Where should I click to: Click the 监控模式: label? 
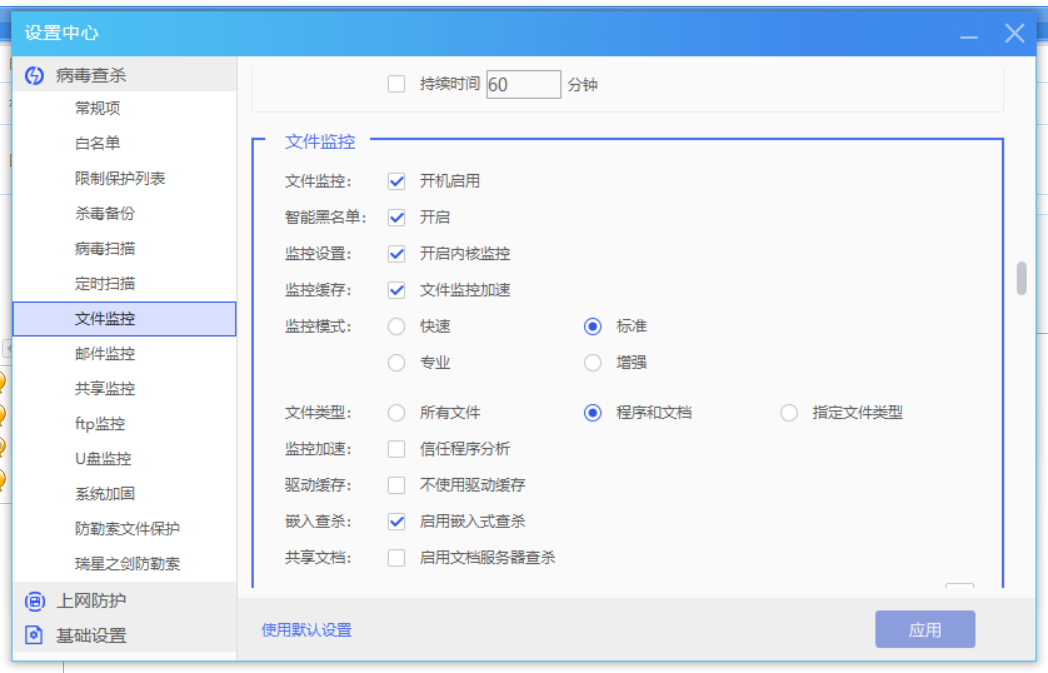(318, 326)
